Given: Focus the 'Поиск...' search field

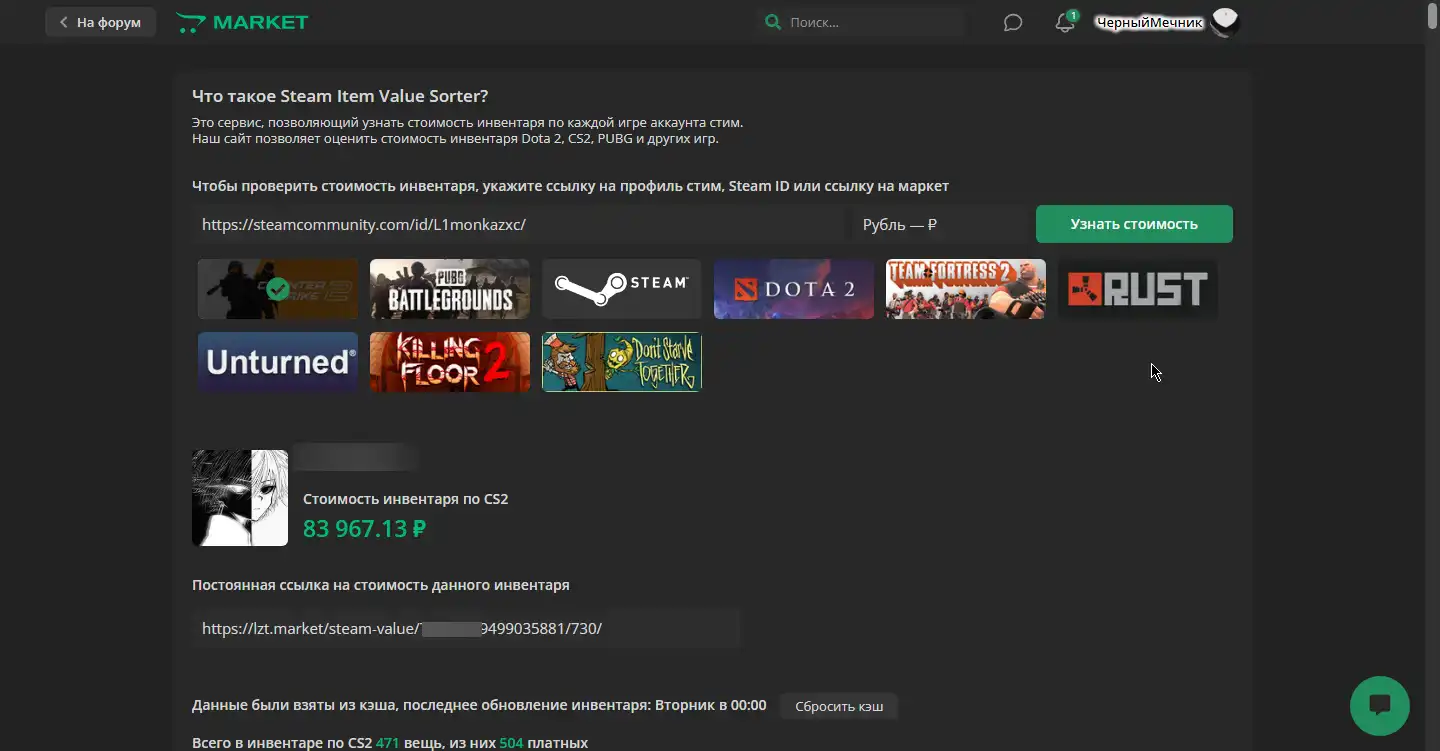Looking at the screenshot, I should pos(874,22).
